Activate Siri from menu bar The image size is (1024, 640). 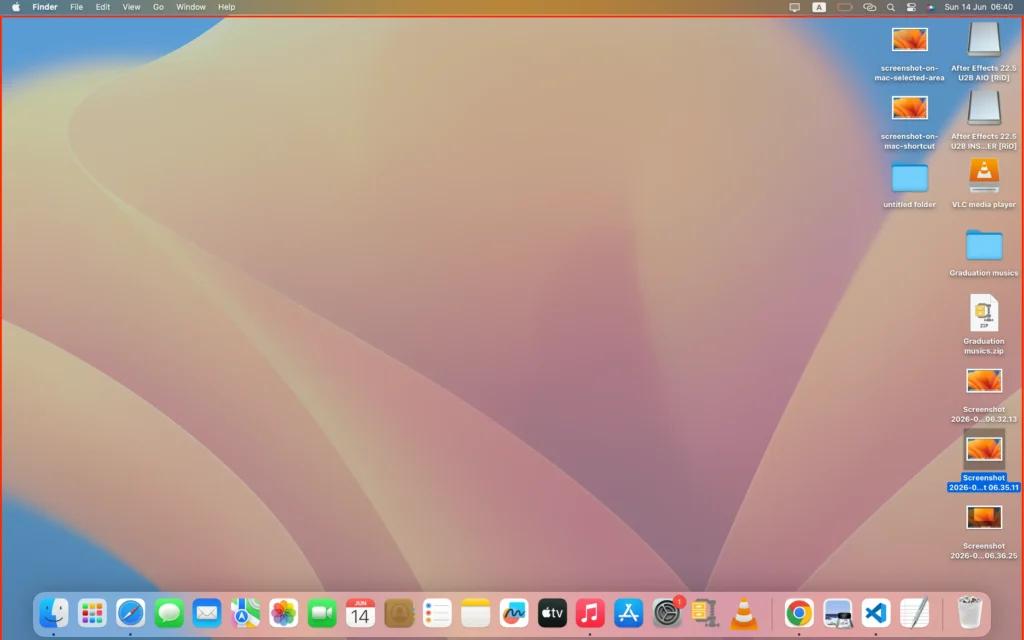(x=931, y=7)
